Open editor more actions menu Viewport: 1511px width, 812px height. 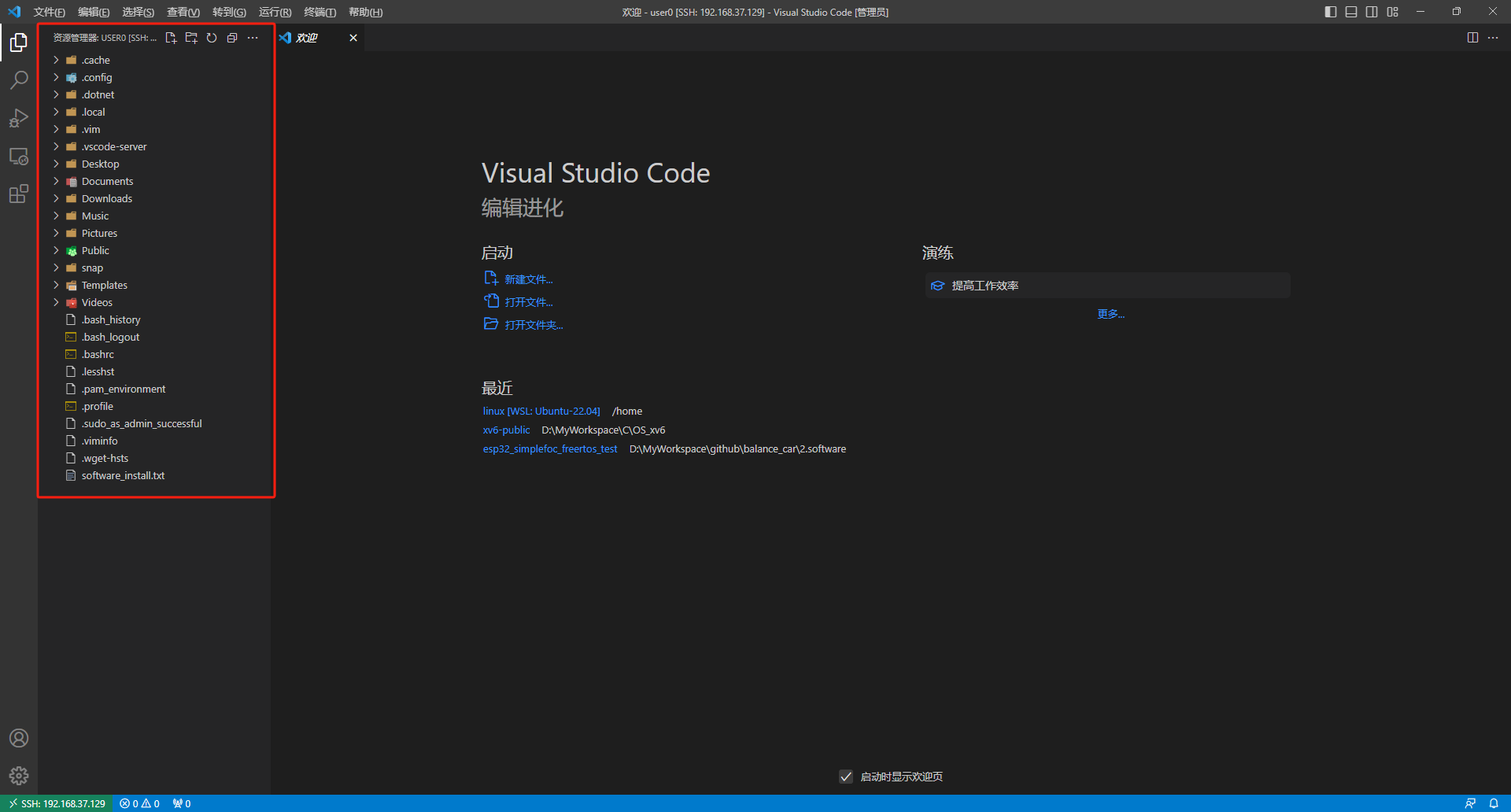pyautogui.click(x=1493, y=38)
